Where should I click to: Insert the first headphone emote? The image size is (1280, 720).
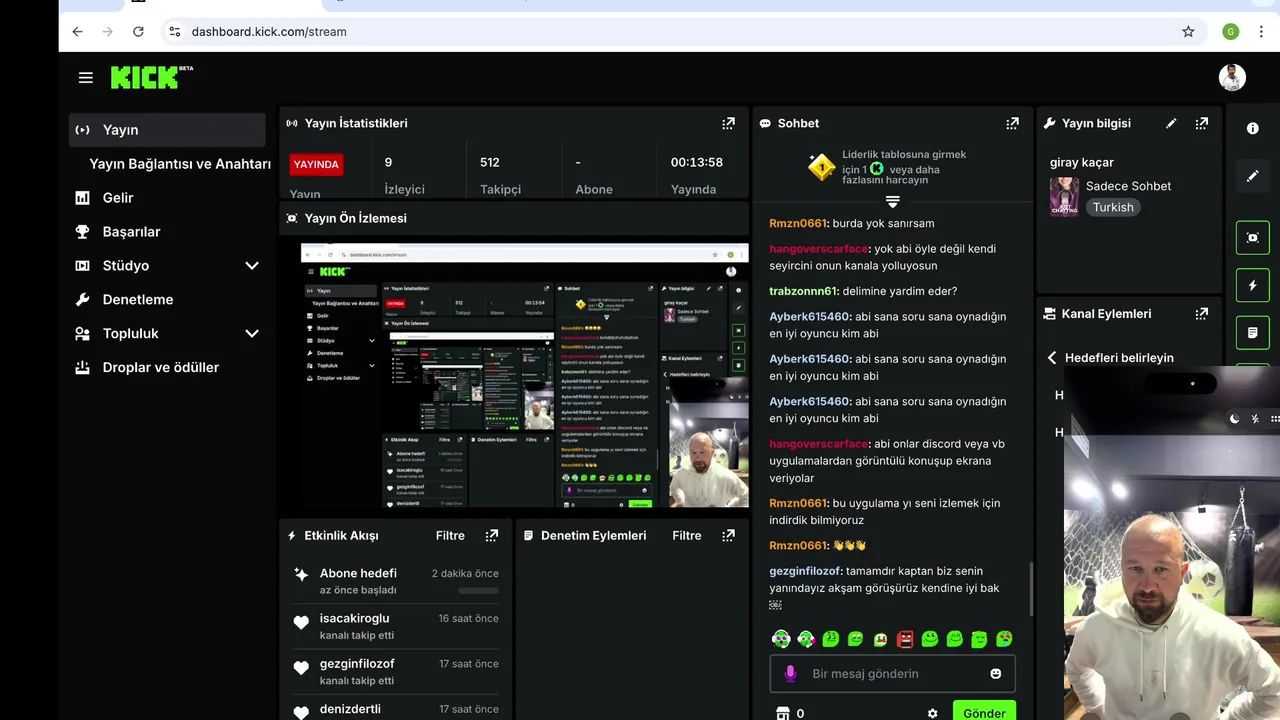point(781,639)
